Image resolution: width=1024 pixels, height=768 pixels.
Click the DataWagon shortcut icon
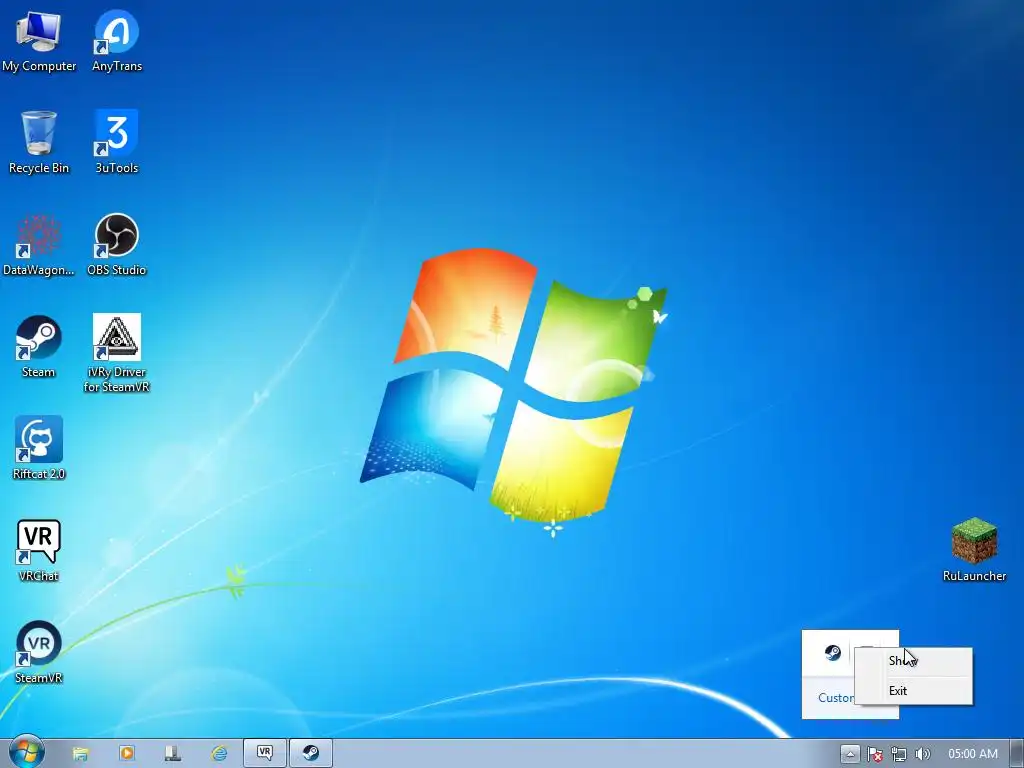pyautogui.click(x=39, y=244)
